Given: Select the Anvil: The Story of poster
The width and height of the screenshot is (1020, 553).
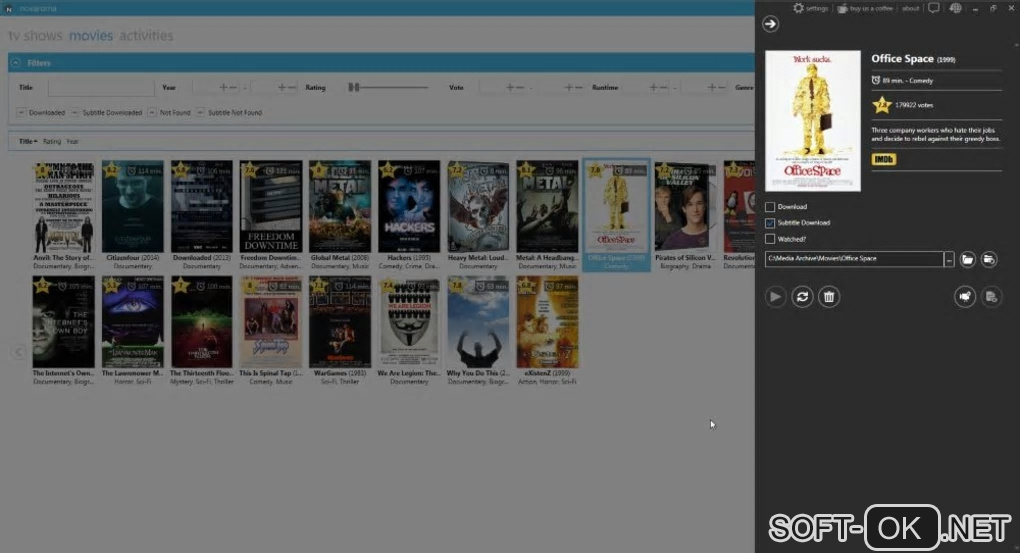Looking at the screenshot, I should tap(63, 207).
